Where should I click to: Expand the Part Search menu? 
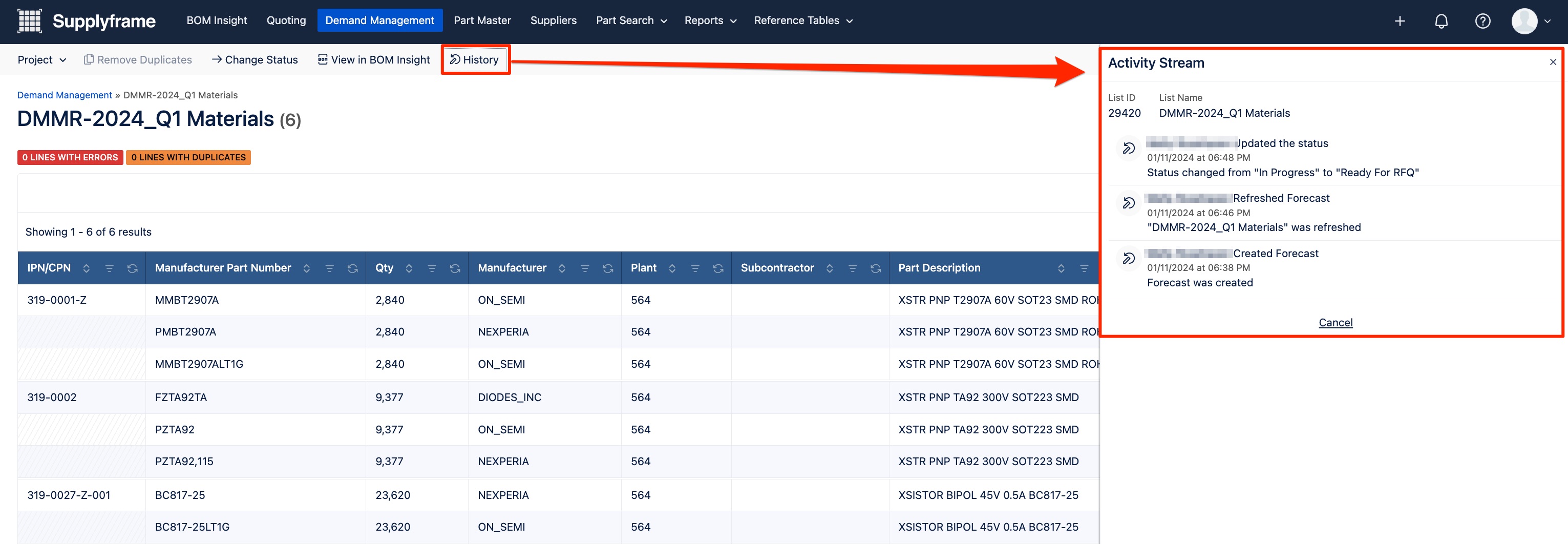631,20
